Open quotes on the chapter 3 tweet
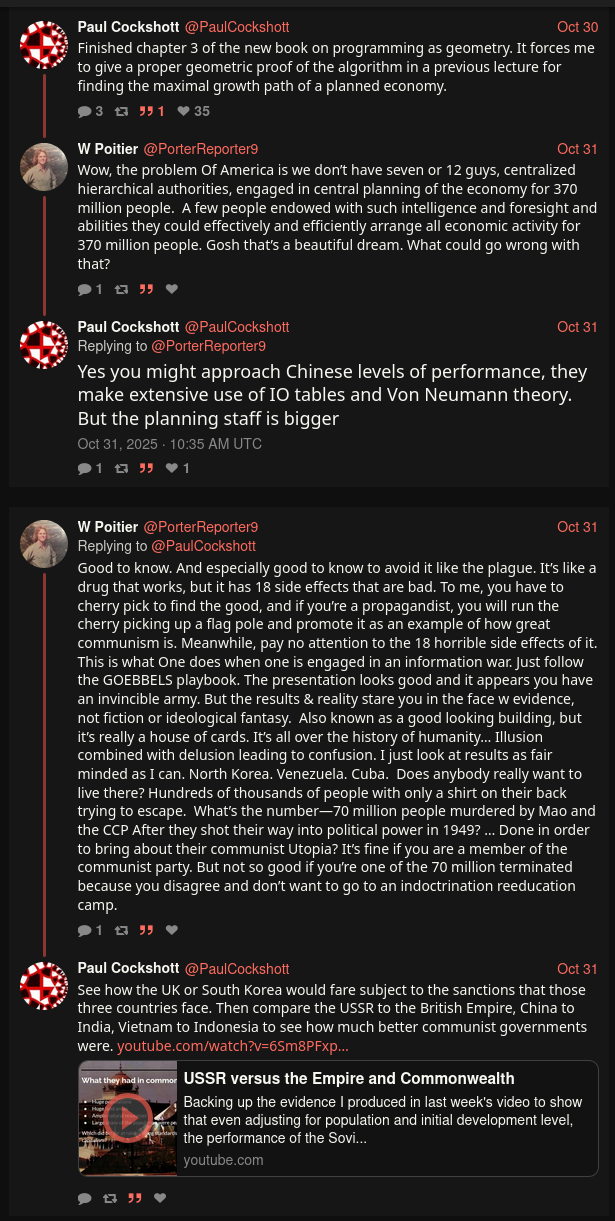 pyautogui.click(x=146, y=112)
